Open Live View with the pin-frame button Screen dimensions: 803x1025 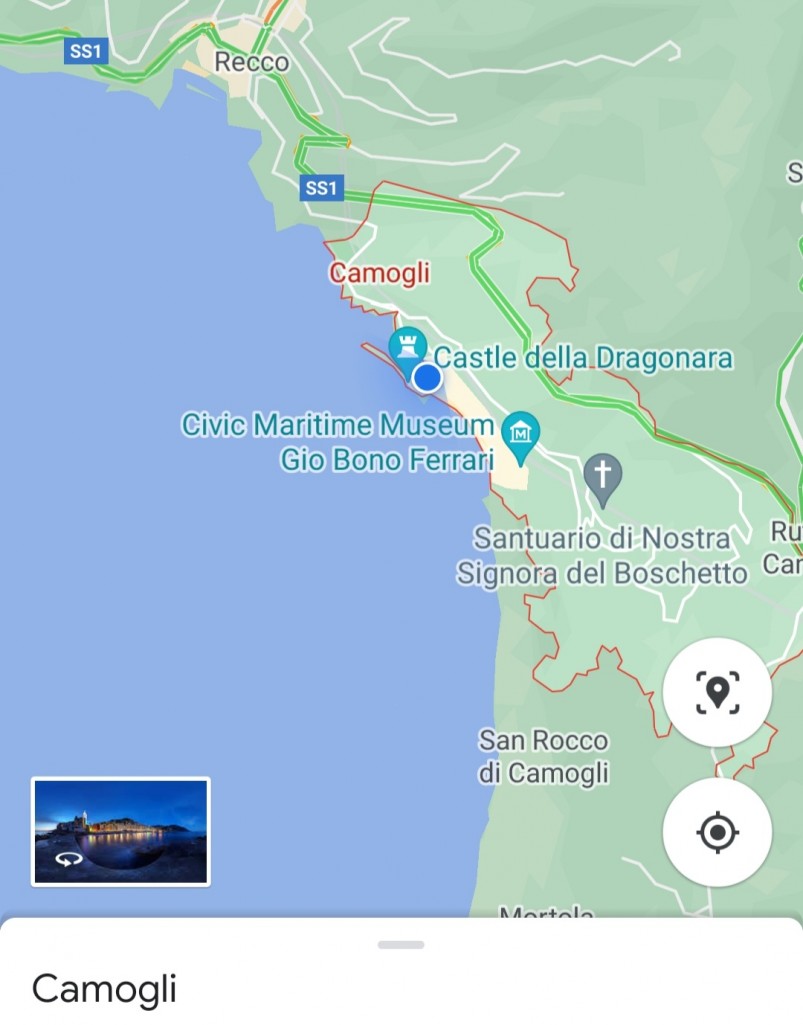pos(717,692)
